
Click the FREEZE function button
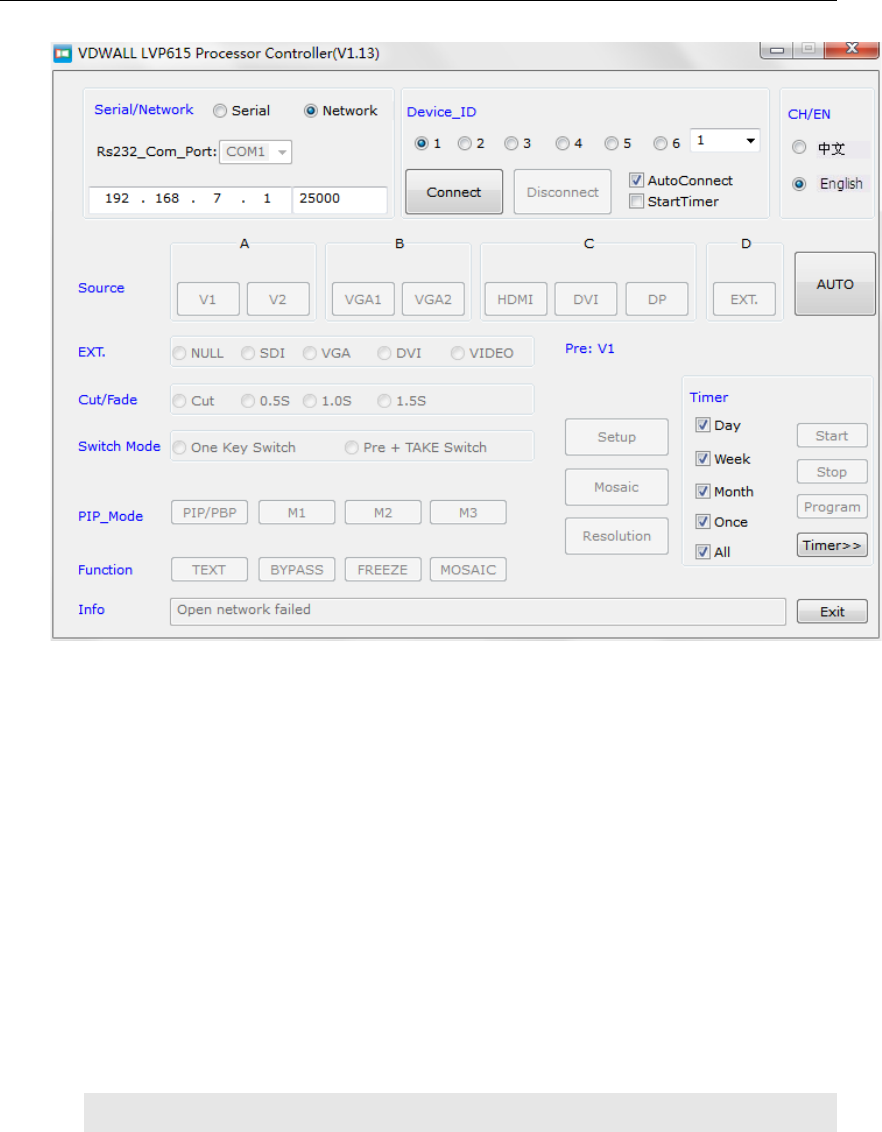pyautogui.click(x=383, y=570)
